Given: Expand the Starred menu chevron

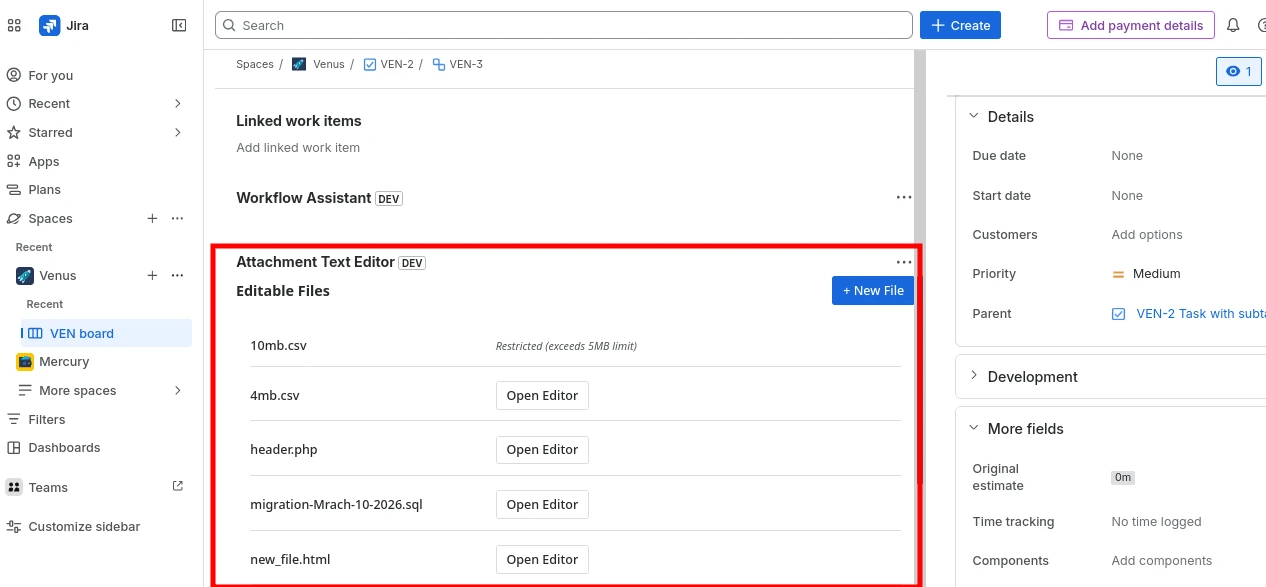Looking at the screenshot, I should click(x=178, y=132).
